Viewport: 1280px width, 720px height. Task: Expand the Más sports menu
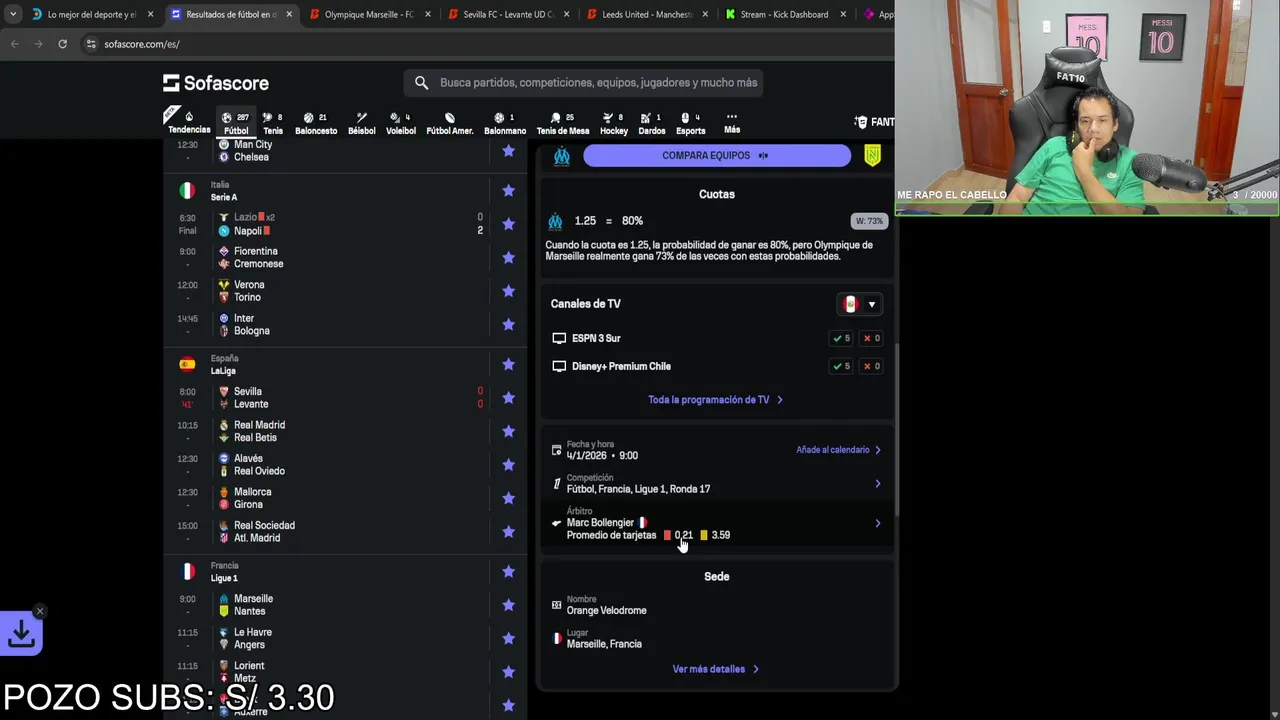click(732, 123)
